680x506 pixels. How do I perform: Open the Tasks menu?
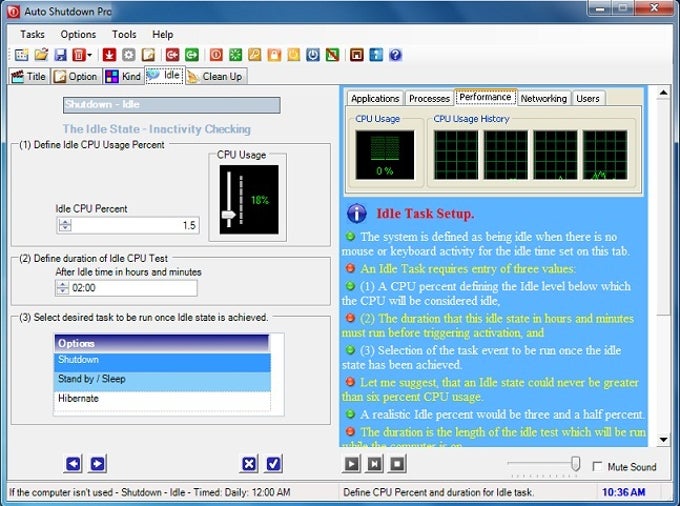tap(33, 34)
